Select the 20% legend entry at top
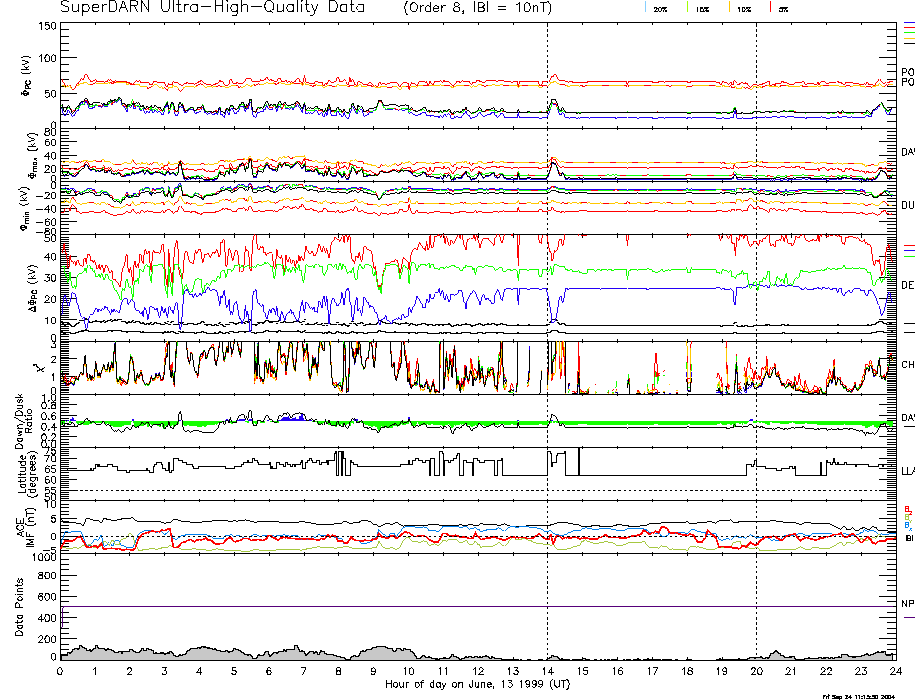Screen dimensions: 915x700 pyautogui.click(x=660, y=8)
